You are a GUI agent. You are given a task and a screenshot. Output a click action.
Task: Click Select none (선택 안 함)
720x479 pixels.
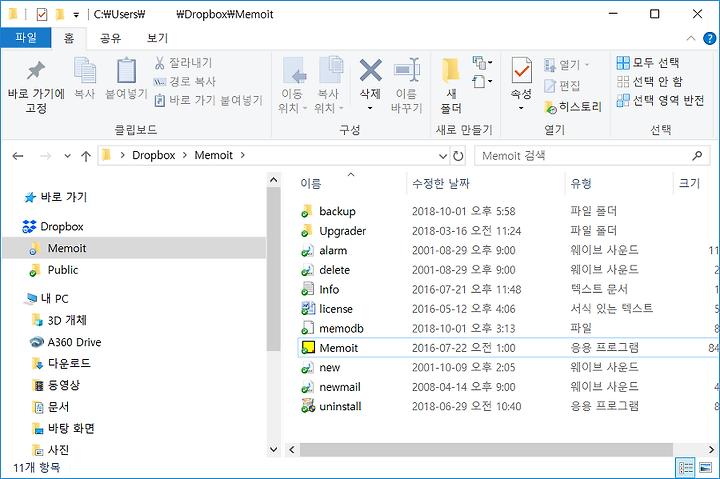pos(650,82)
